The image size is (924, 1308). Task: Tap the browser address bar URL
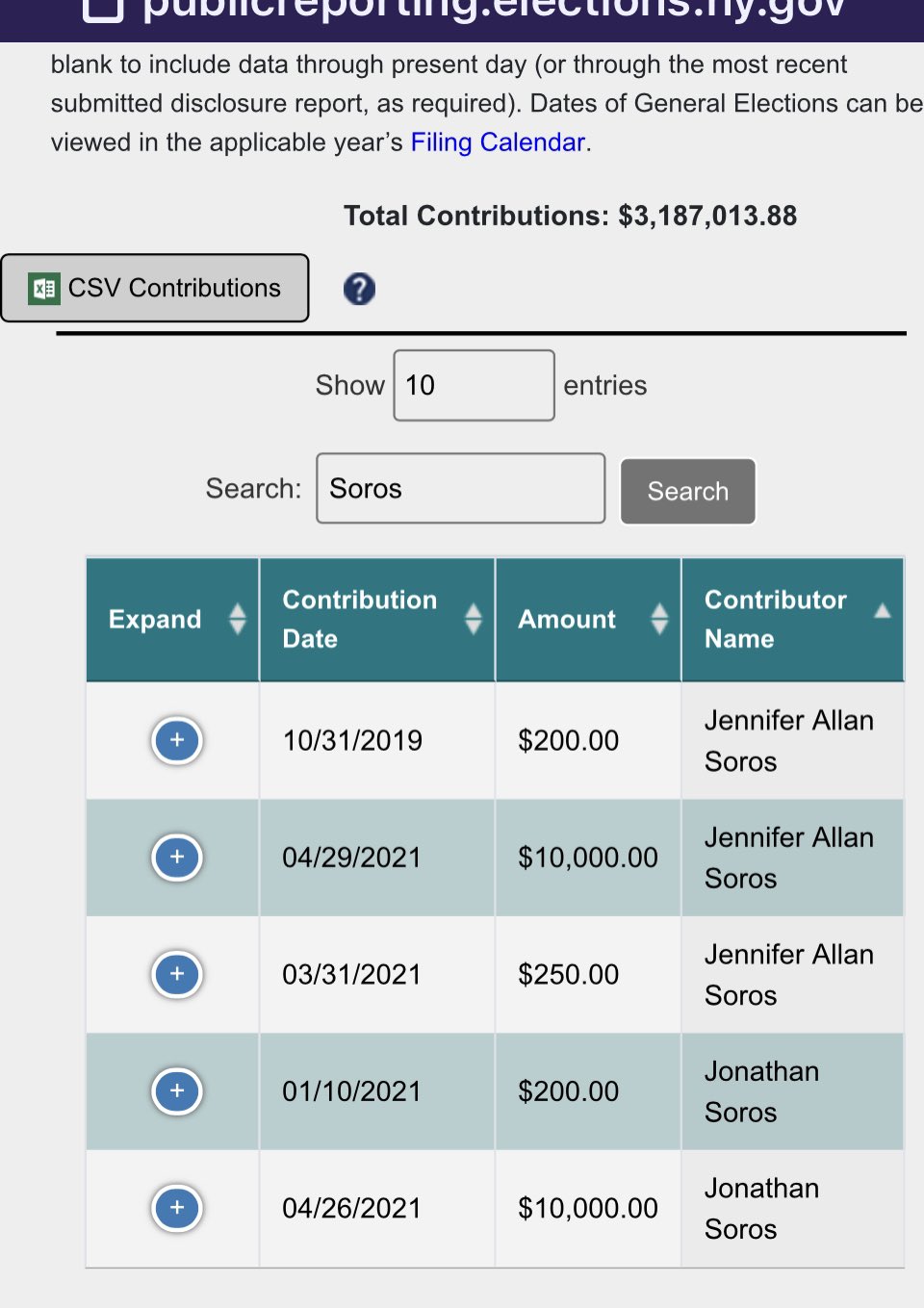(x=495, y=10)
